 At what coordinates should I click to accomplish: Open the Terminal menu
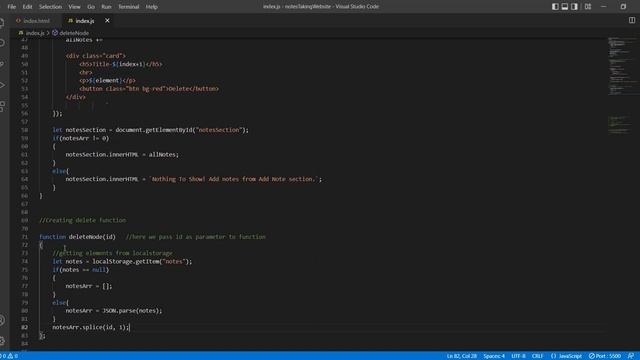(129, 7)
